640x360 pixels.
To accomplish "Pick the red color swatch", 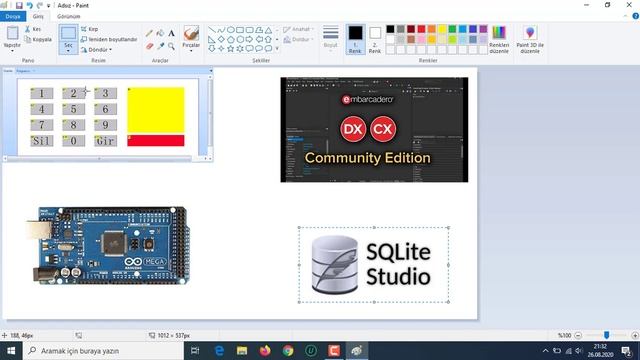I will [x=421, y=29].
